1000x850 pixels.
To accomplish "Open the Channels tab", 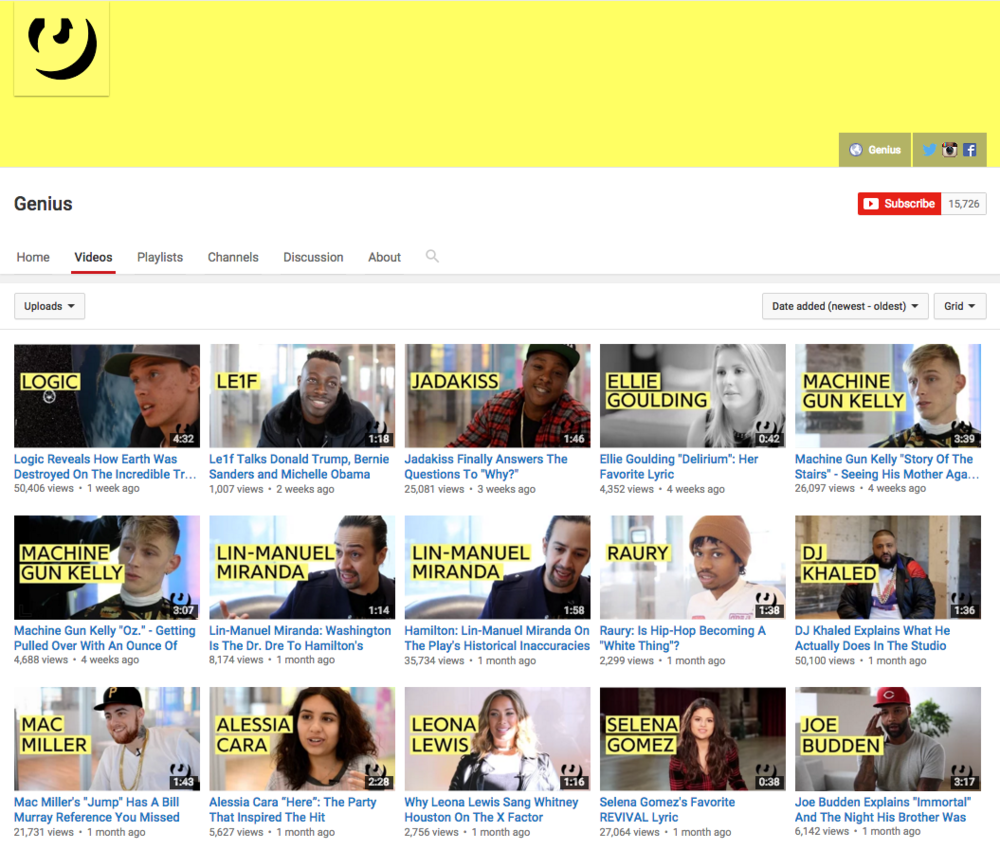I will [233, 257].
